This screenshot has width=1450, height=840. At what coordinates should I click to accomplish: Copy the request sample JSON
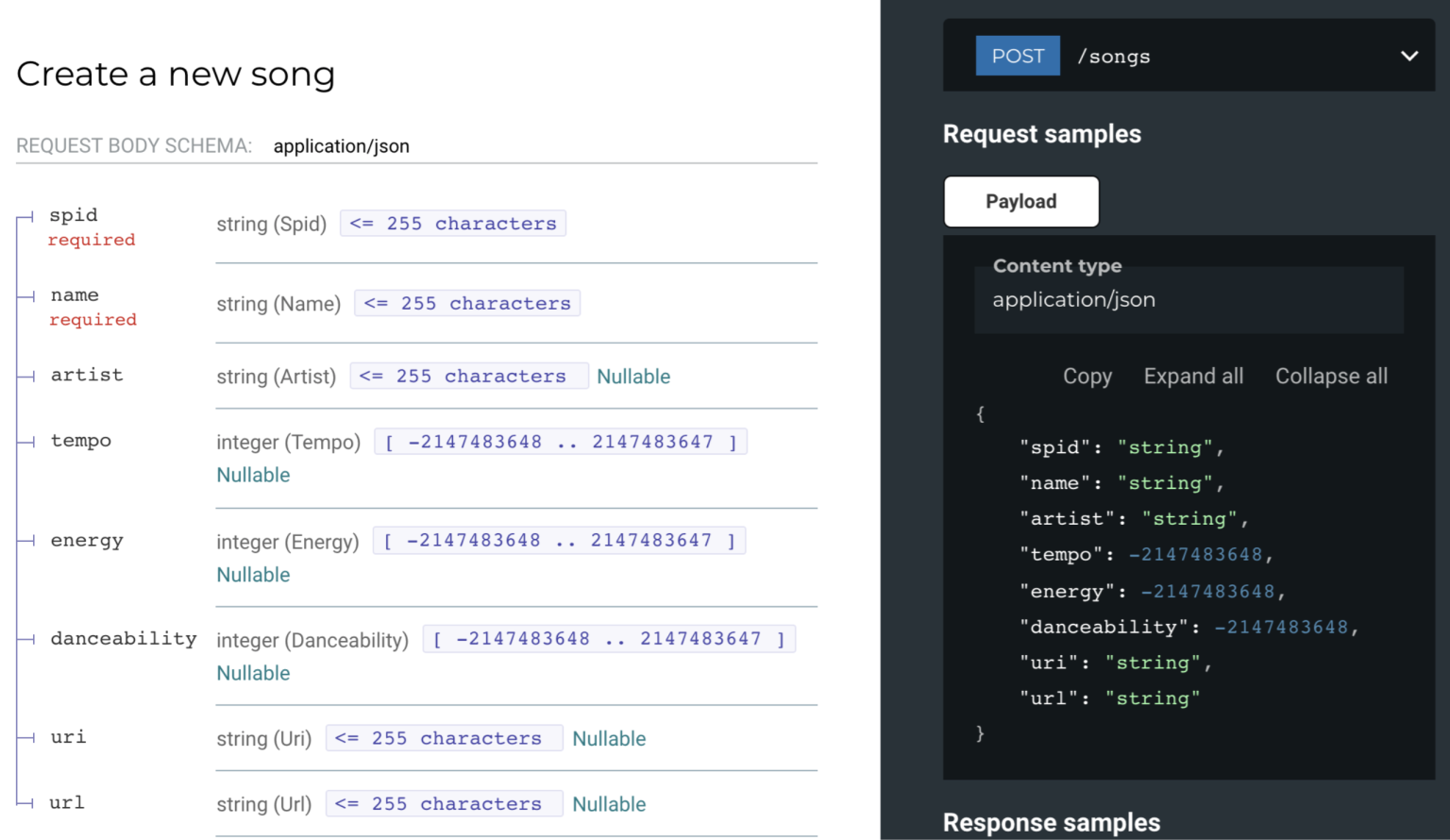pos(1087,377)
